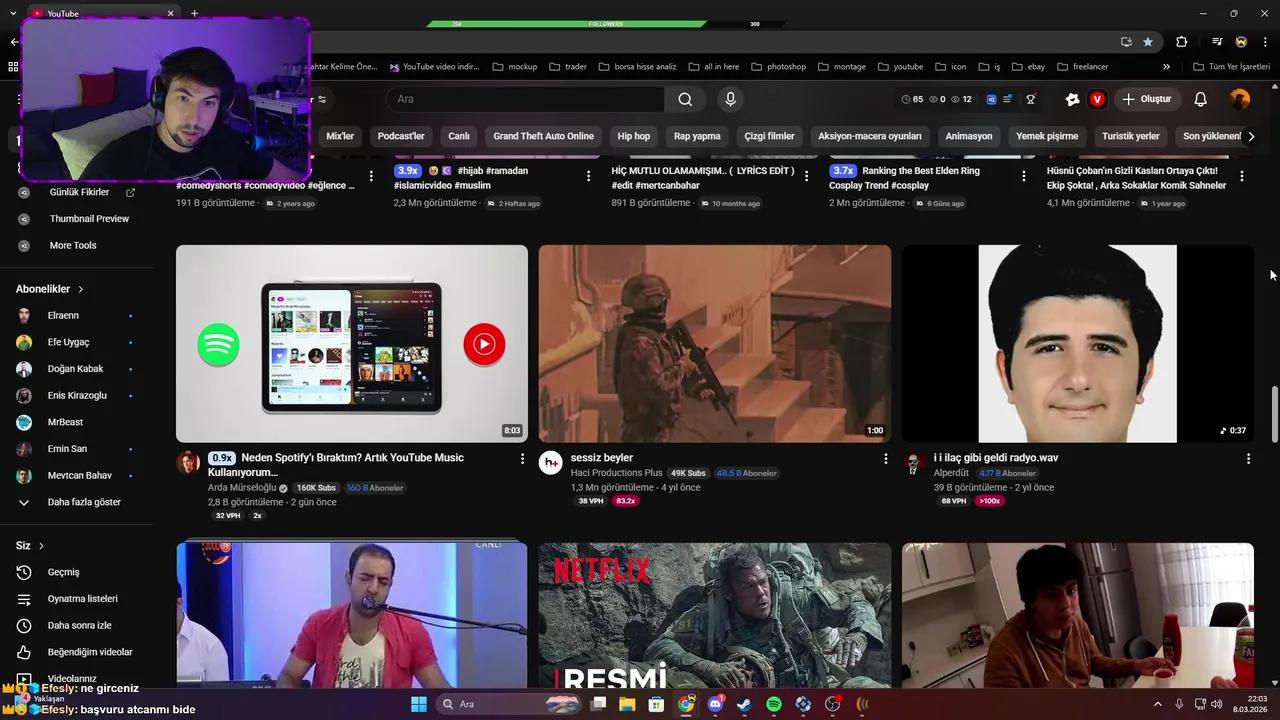
Task: Switch to the Podcast'ler filter tab
Action: pos(400,136)
